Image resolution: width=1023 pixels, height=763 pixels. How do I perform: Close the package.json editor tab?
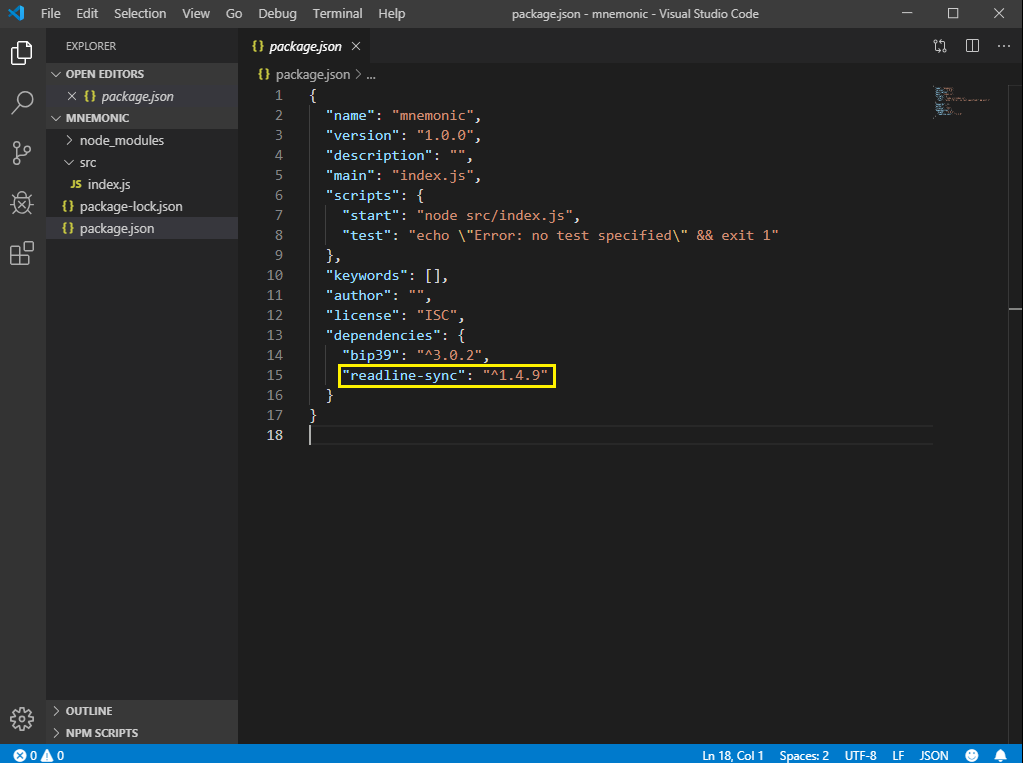356,46
